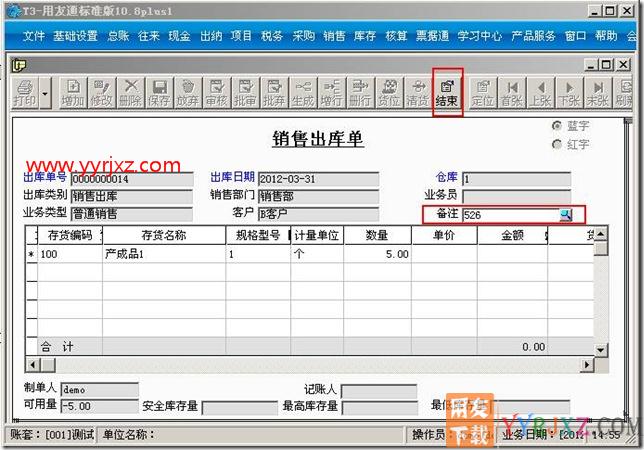
Task: Open the 学习中心 menu
Action: tap(480, 36)
